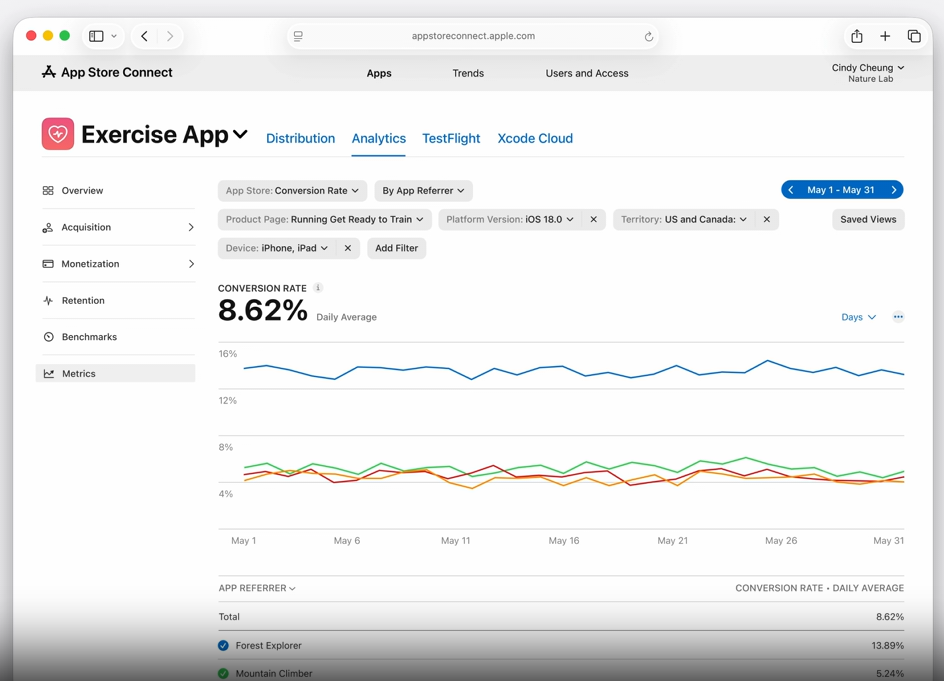This screenshot has width=944, height=681.
Task: Go to next date range arrow
Action: [x=893, y=190]
